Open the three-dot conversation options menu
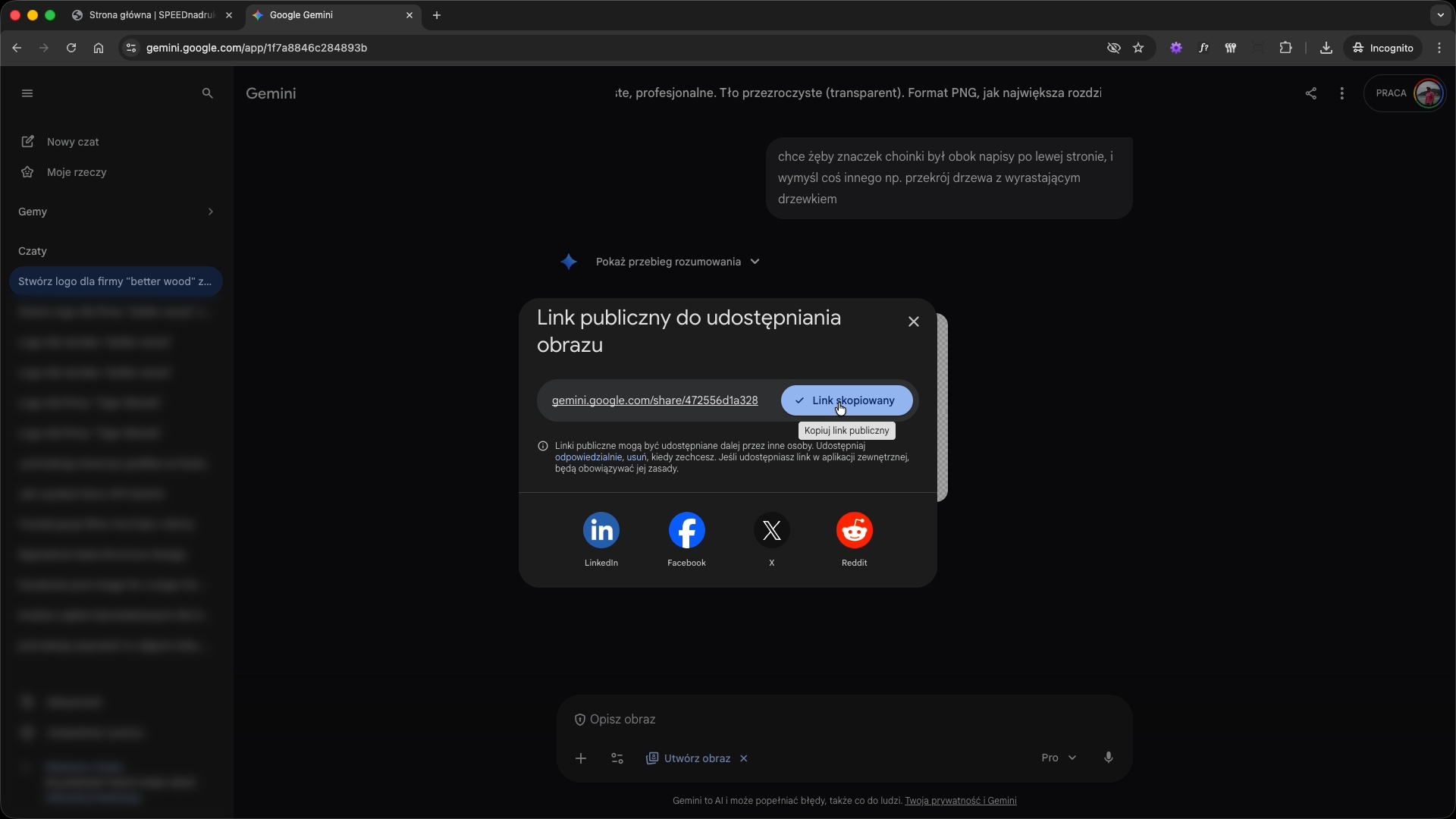Screen dimensions: 1456x819 [x=1341, y=93]
